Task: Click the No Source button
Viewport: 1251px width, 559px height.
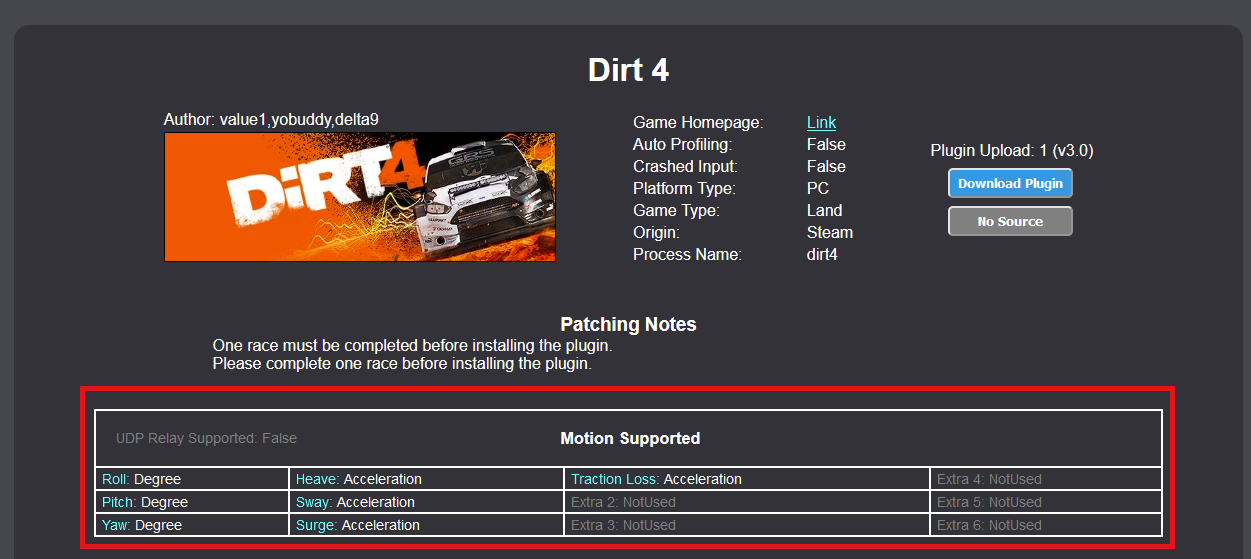Action: click(1010, 221)
